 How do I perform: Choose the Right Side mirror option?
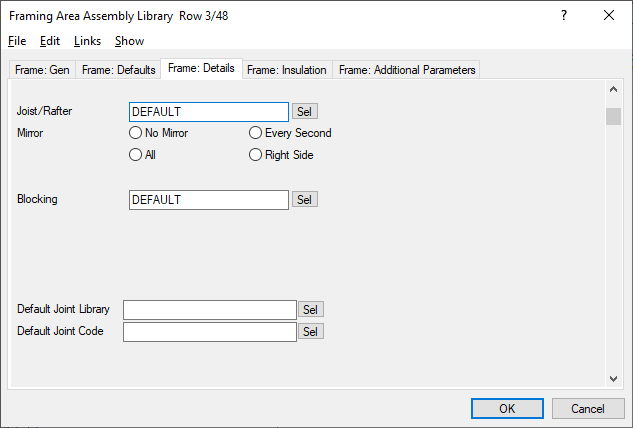[x=256, y=155]
